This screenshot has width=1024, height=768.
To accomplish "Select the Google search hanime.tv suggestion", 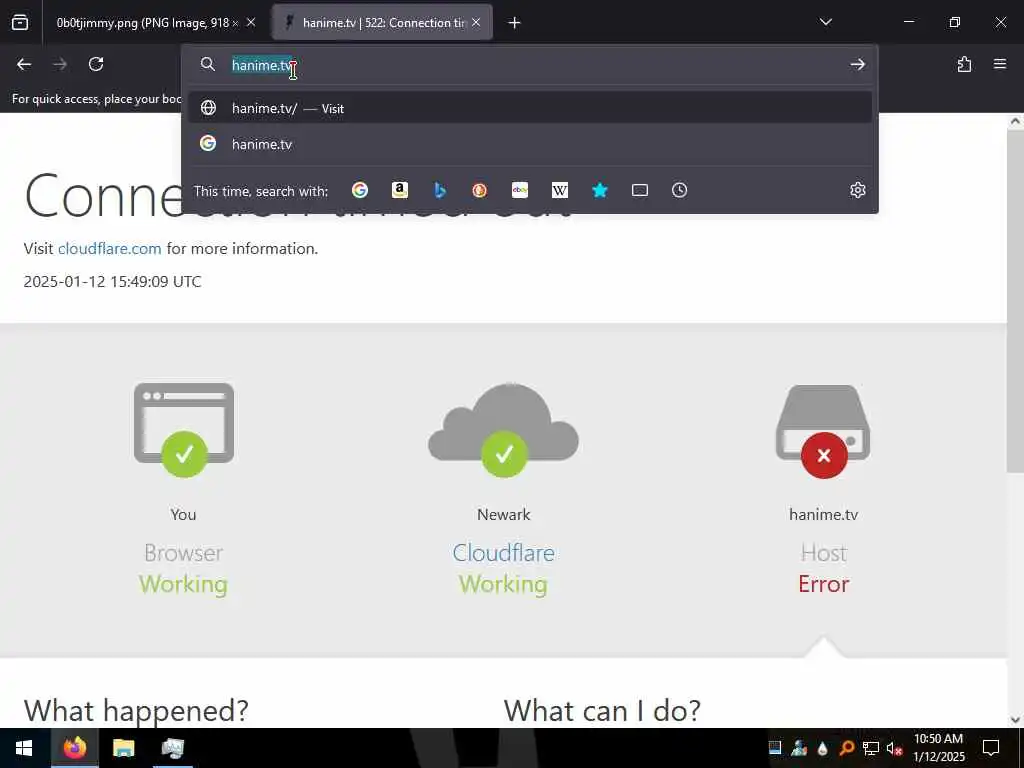I will (530, 144).
